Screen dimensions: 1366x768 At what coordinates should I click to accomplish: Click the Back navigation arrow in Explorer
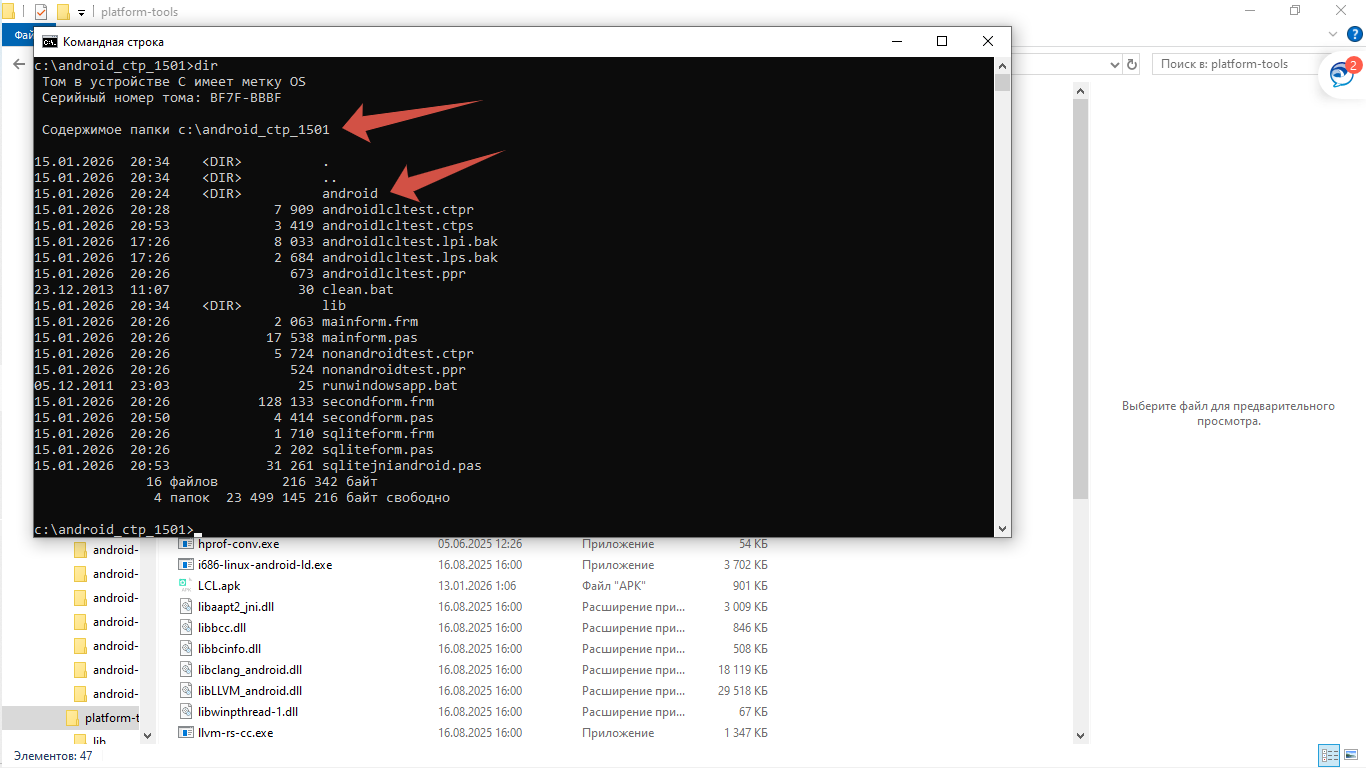tap(18, 64)
